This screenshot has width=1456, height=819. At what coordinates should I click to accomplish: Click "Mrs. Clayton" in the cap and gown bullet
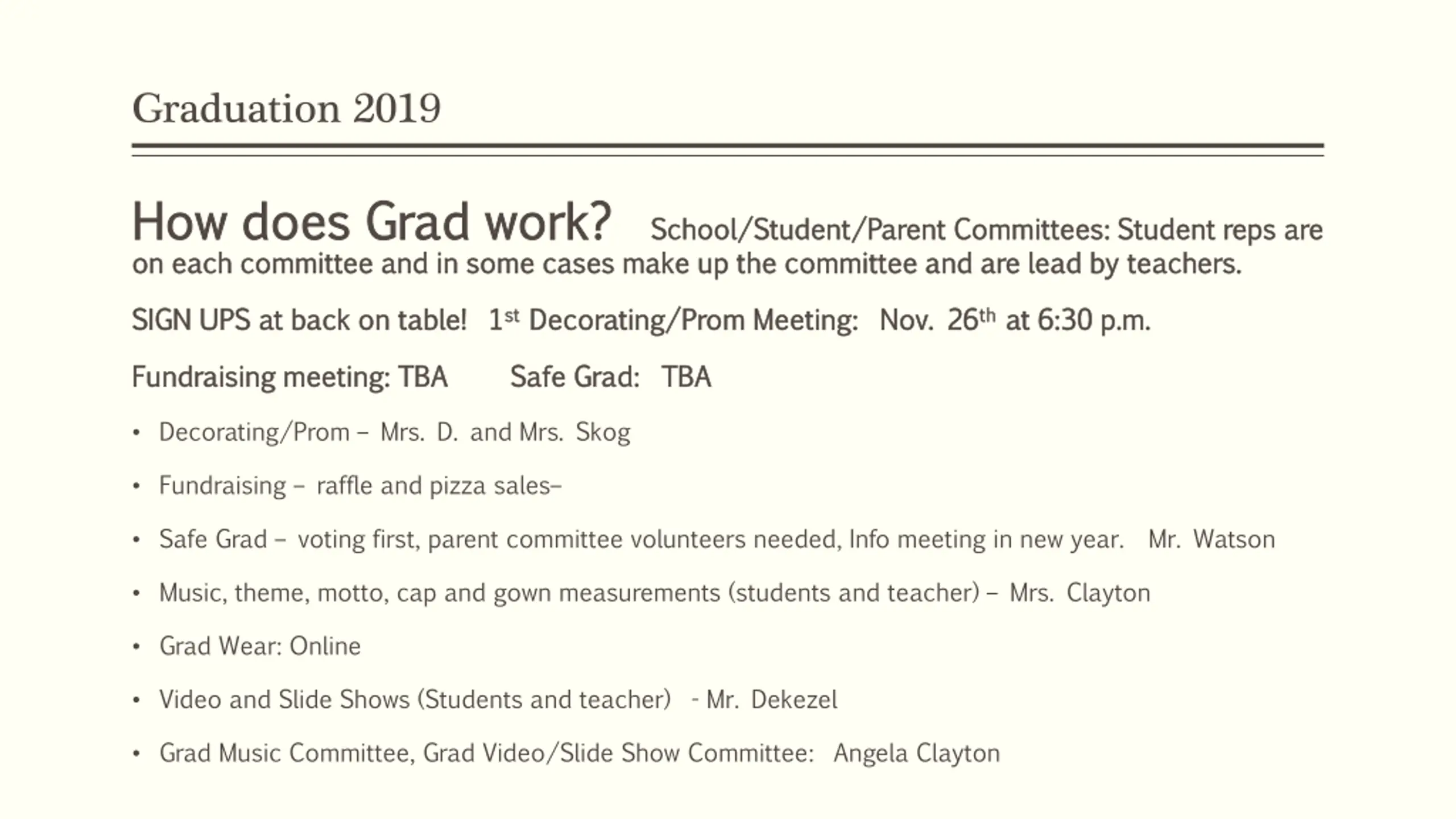(x=1079, y=593)
